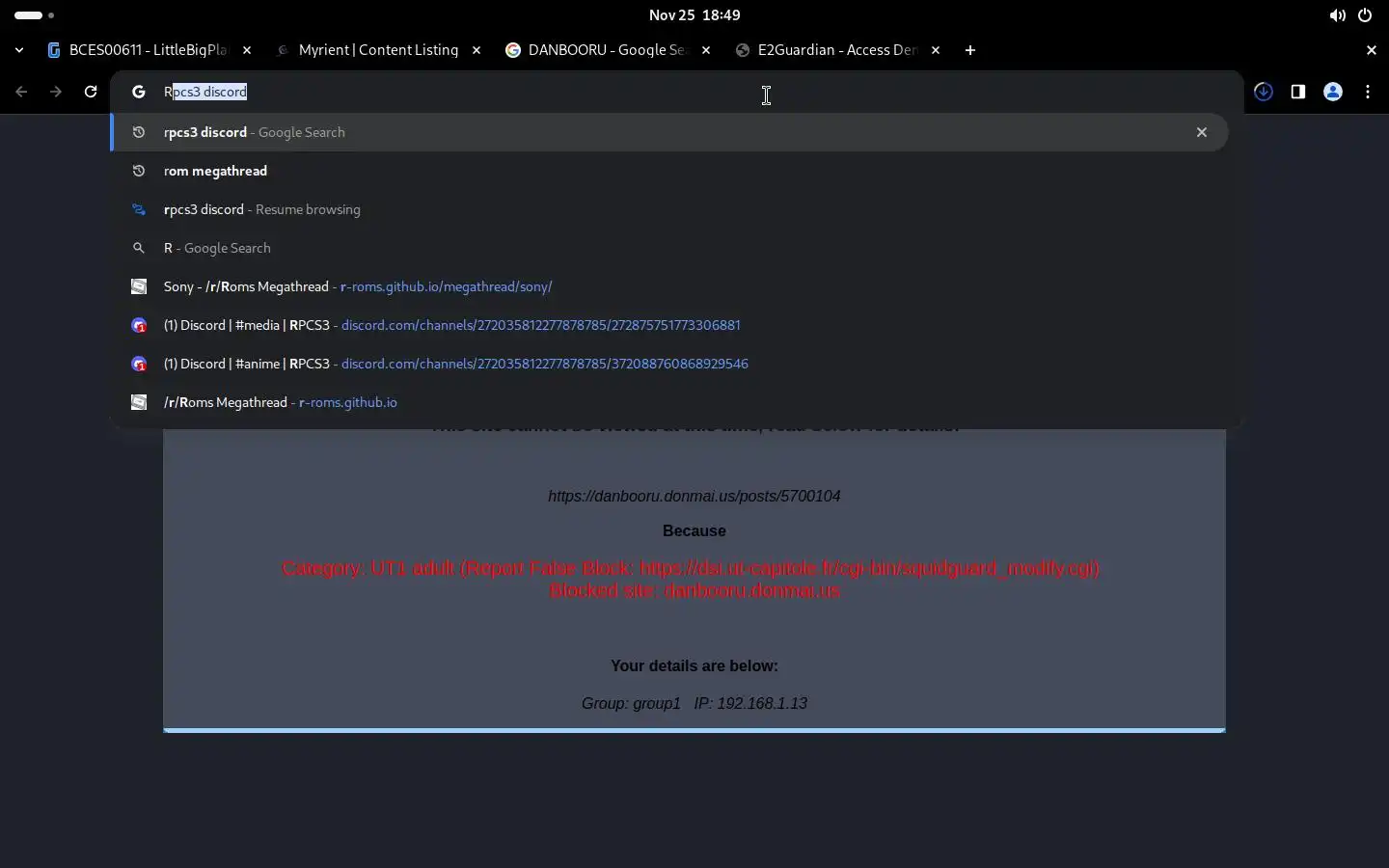
Task: Close the browser window with X button
Action: (x=1372, y=50)
